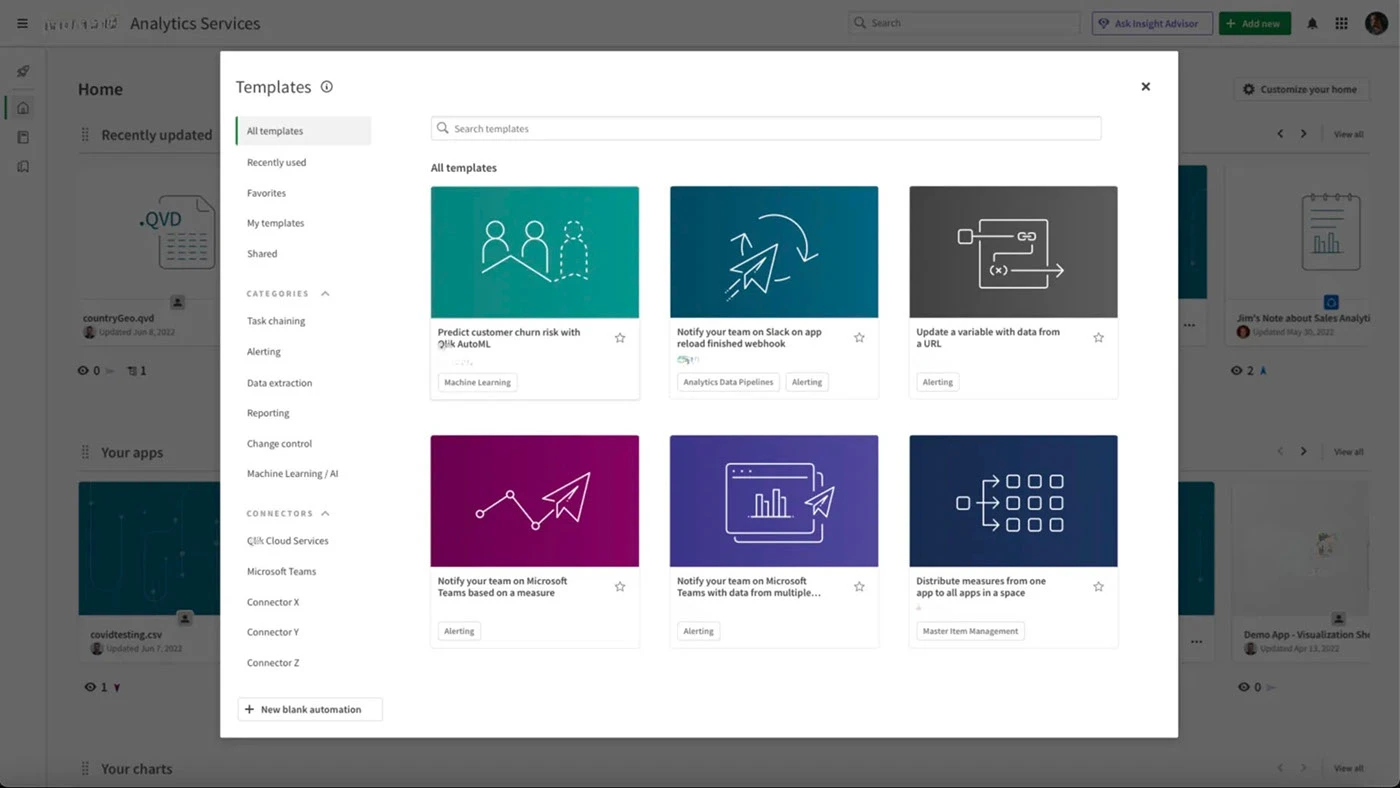Go to previous page of Recently updated
The image size is (1400, 788).
point(1280,134)
